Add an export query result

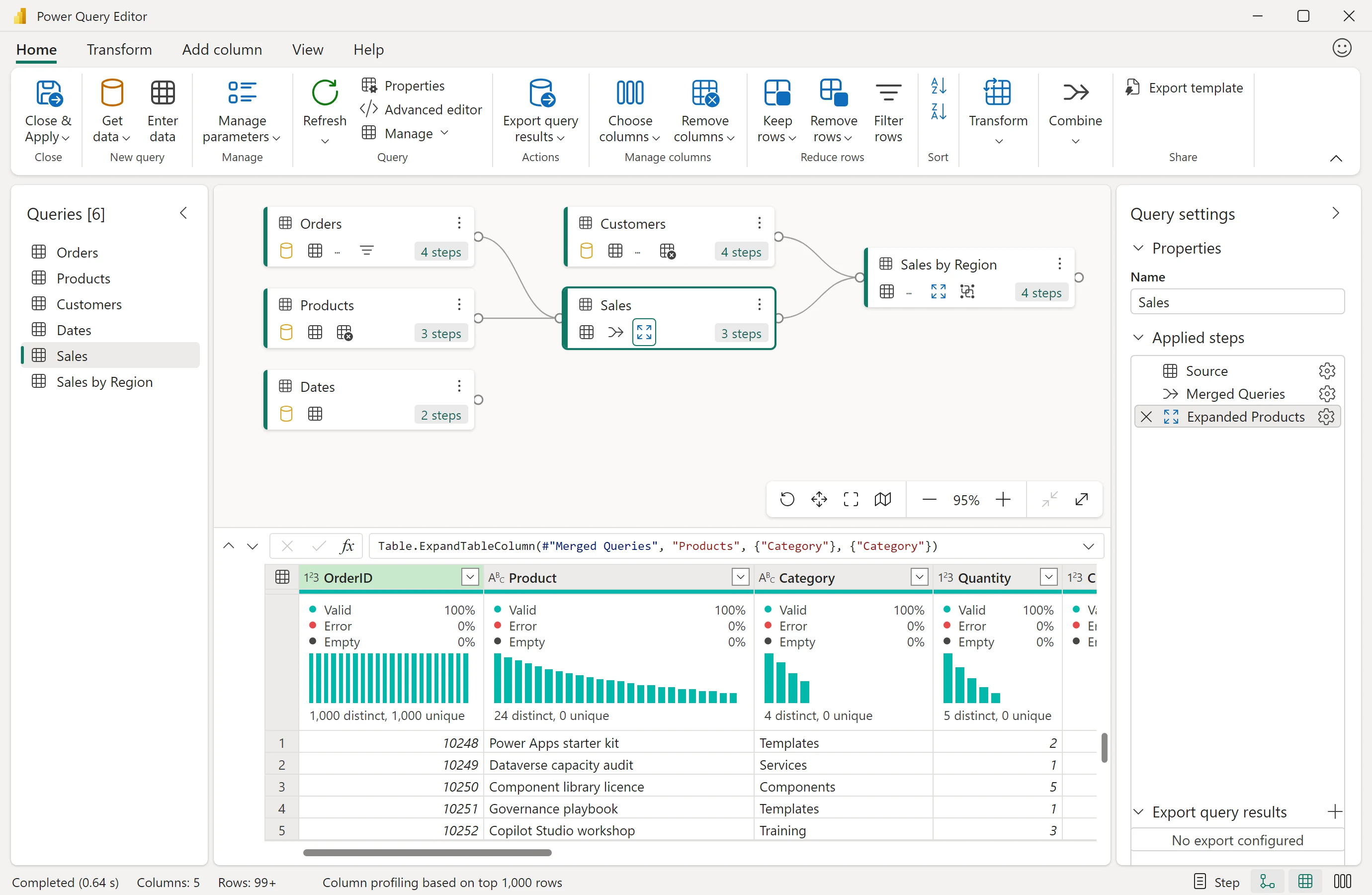click(x=1335, y=812)
